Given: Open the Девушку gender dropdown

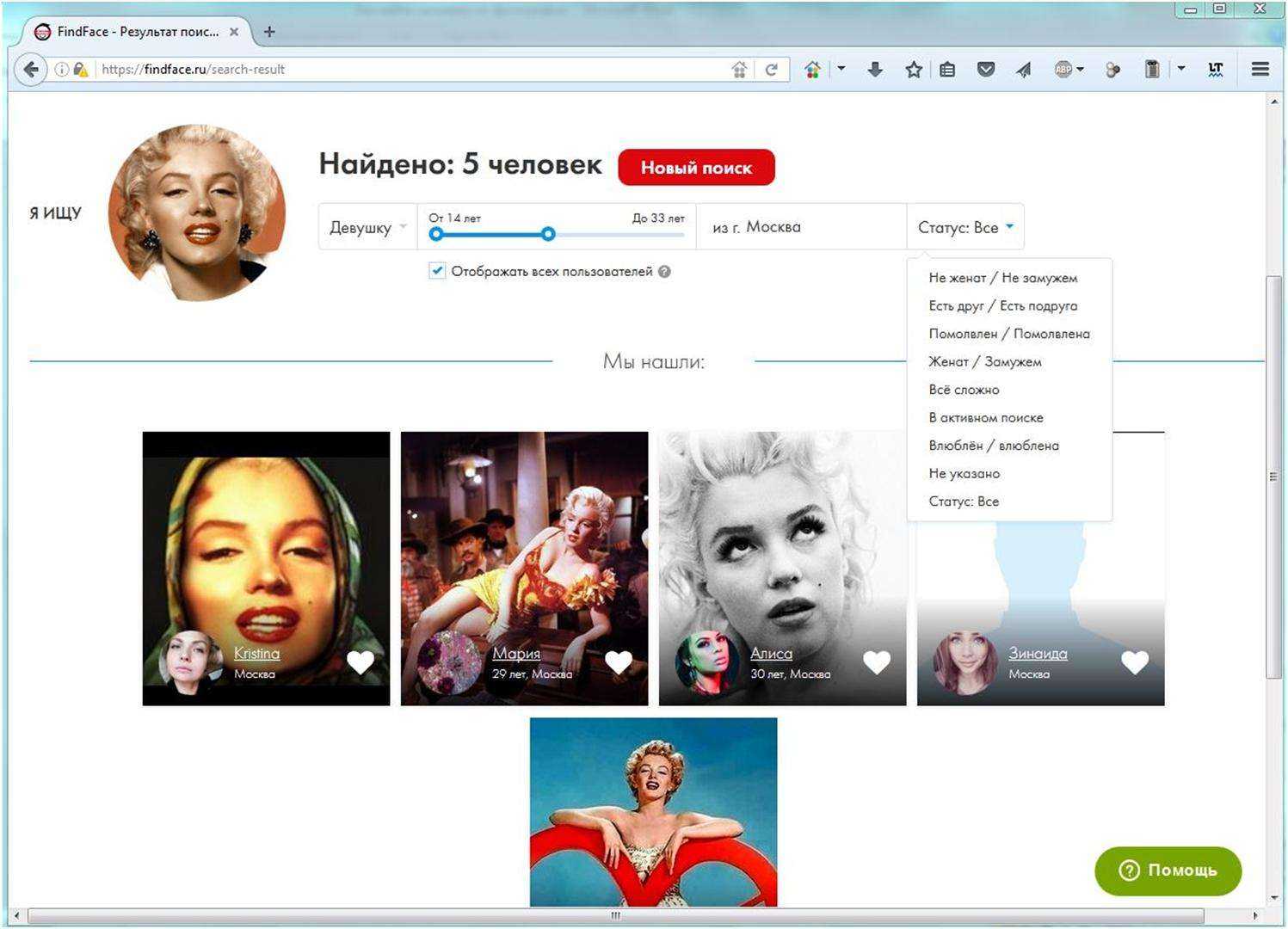Looking at the screenshot, I should point(367,227).
